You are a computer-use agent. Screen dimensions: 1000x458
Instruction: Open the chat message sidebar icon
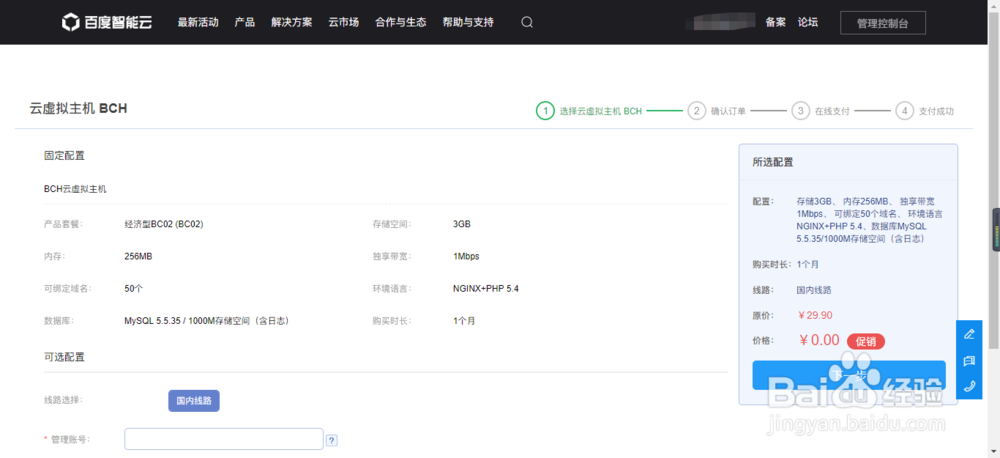tap(969, 361)
